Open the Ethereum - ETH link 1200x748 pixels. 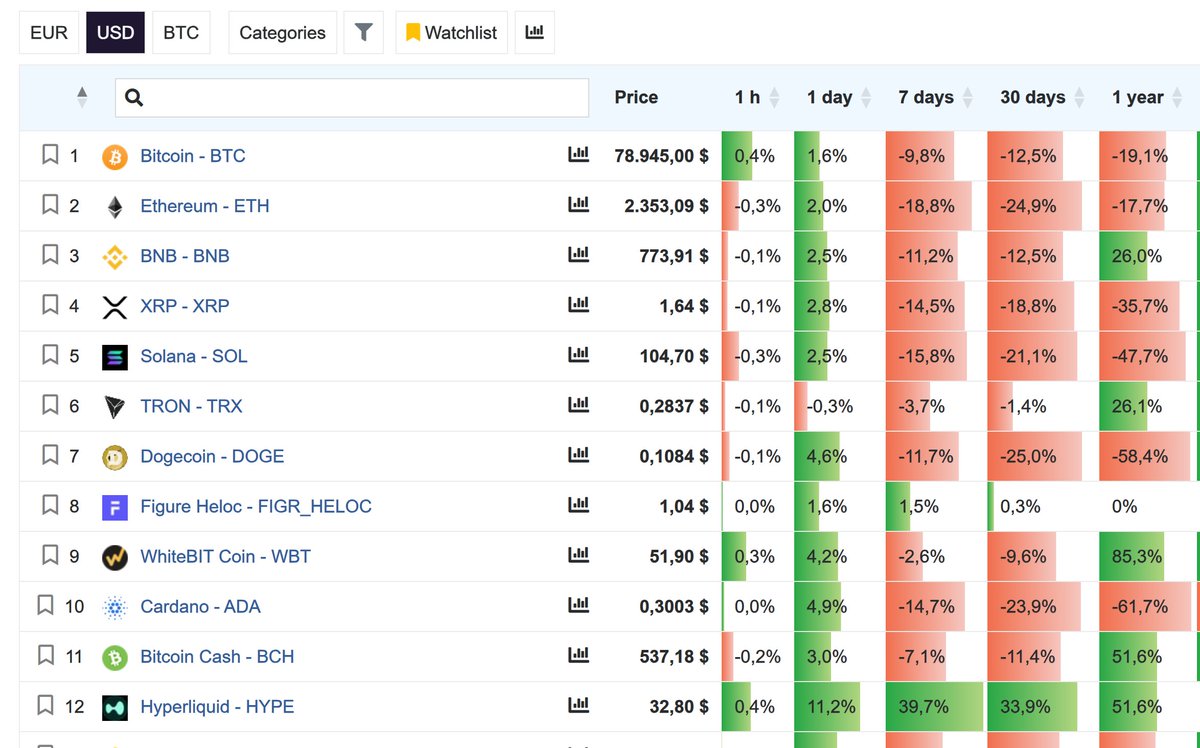tap(204, 206)
